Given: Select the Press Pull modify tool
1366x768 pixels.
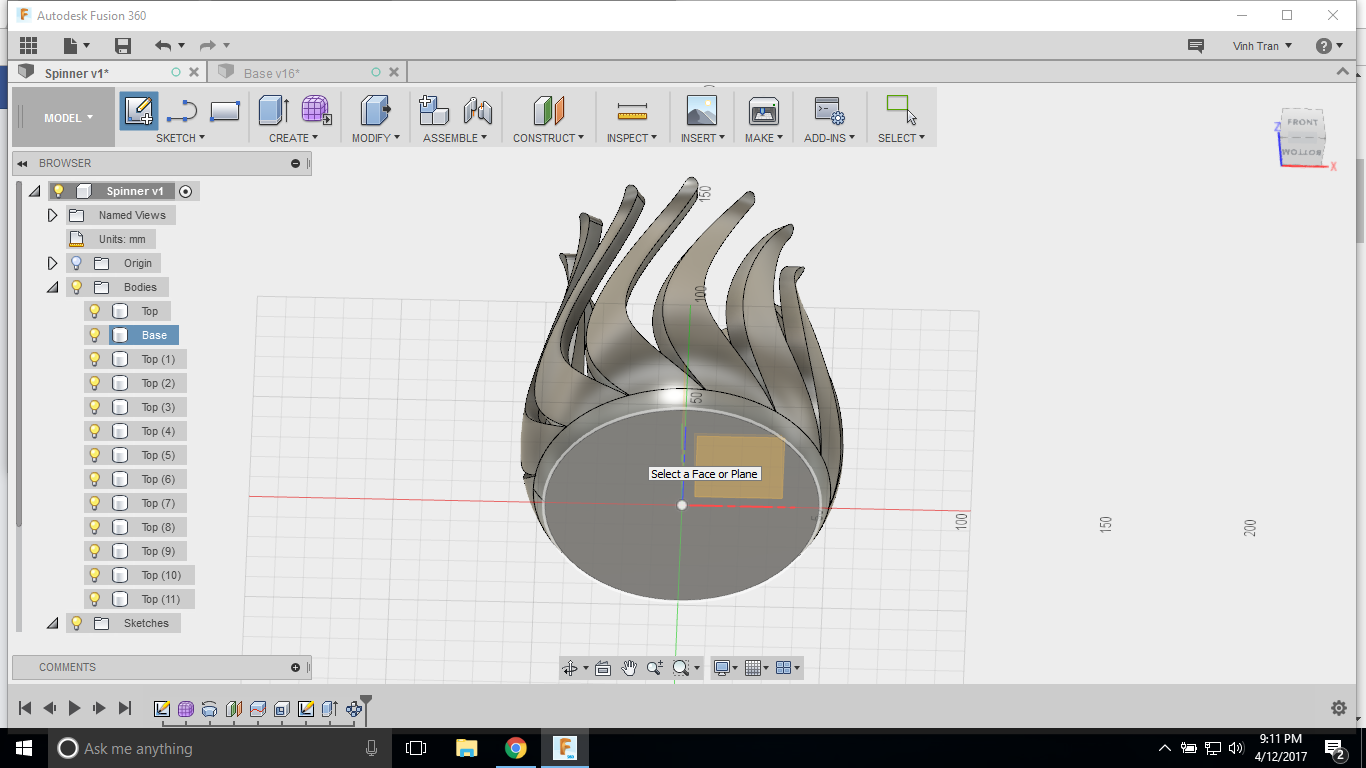Looking at the screenshot, I should click(375, 111).
